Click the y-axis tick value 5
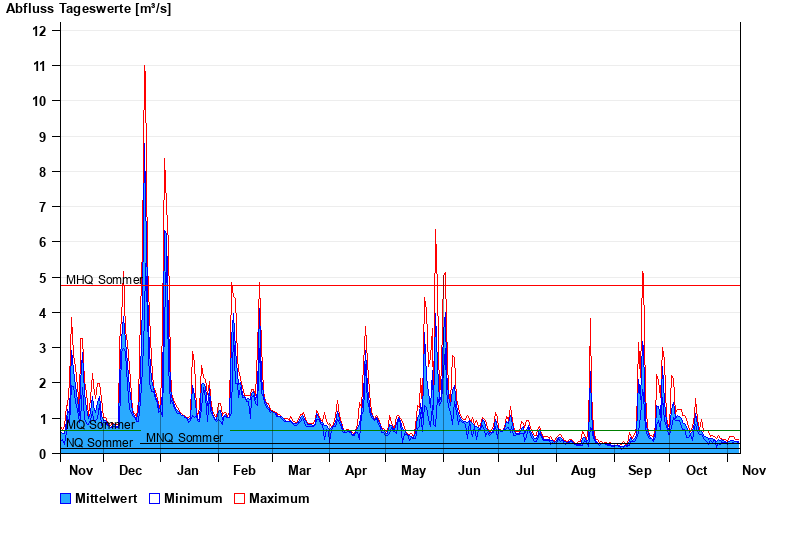Screen dimensions: 800x550 point(43,278)
